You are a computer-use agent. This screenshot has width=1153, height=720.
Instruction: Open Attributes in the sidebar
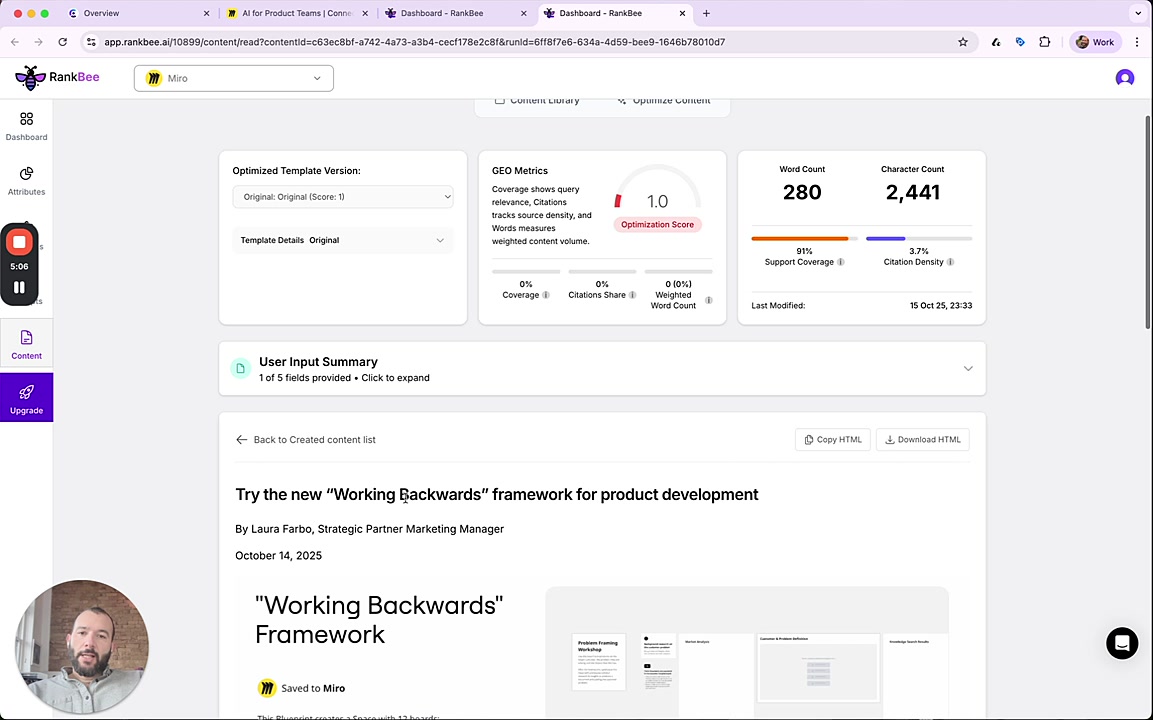pyautogui.click(x=26, y=180)
